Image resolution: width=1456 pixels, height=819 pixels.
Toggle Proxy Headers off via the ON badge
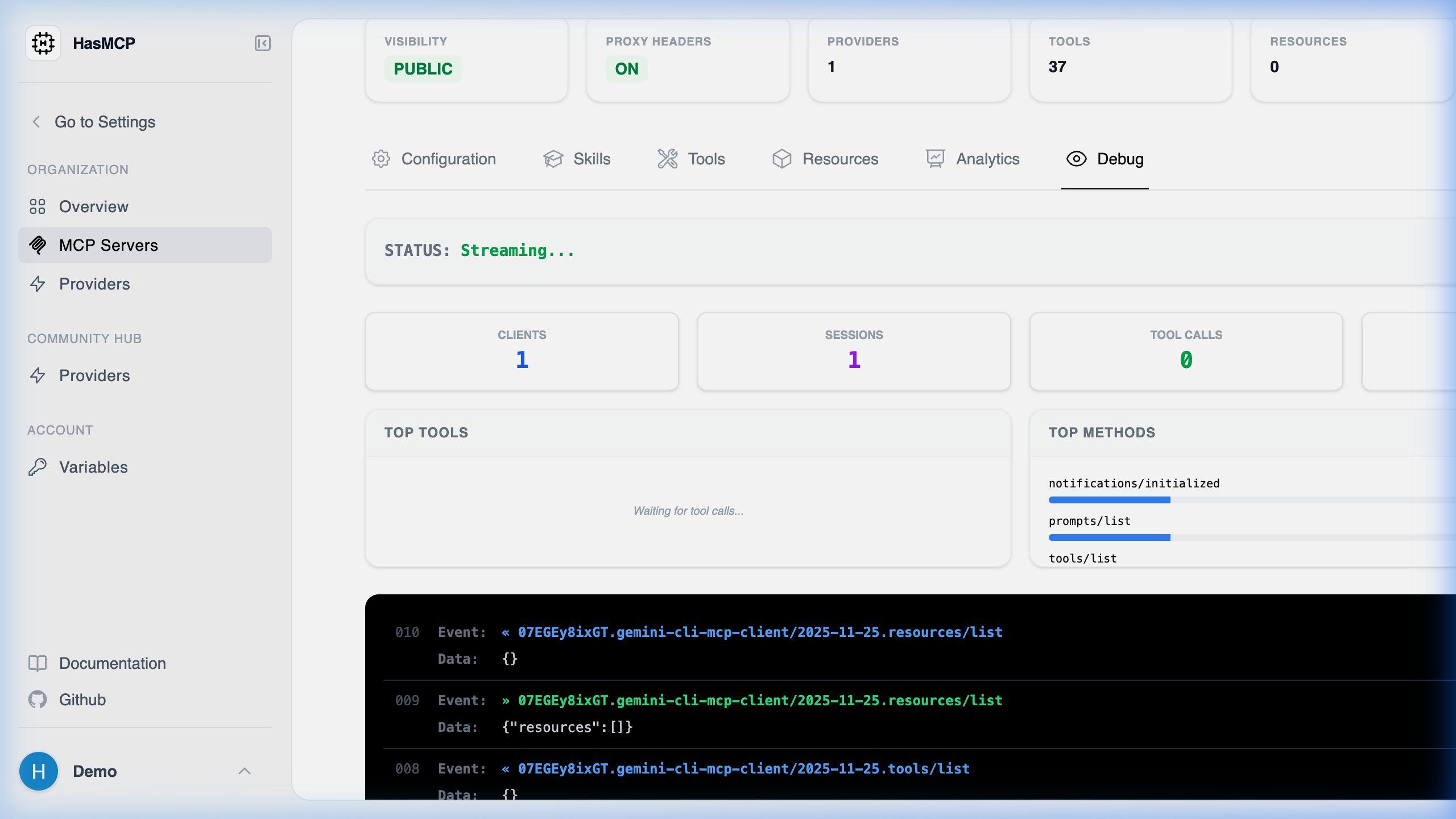626,68
